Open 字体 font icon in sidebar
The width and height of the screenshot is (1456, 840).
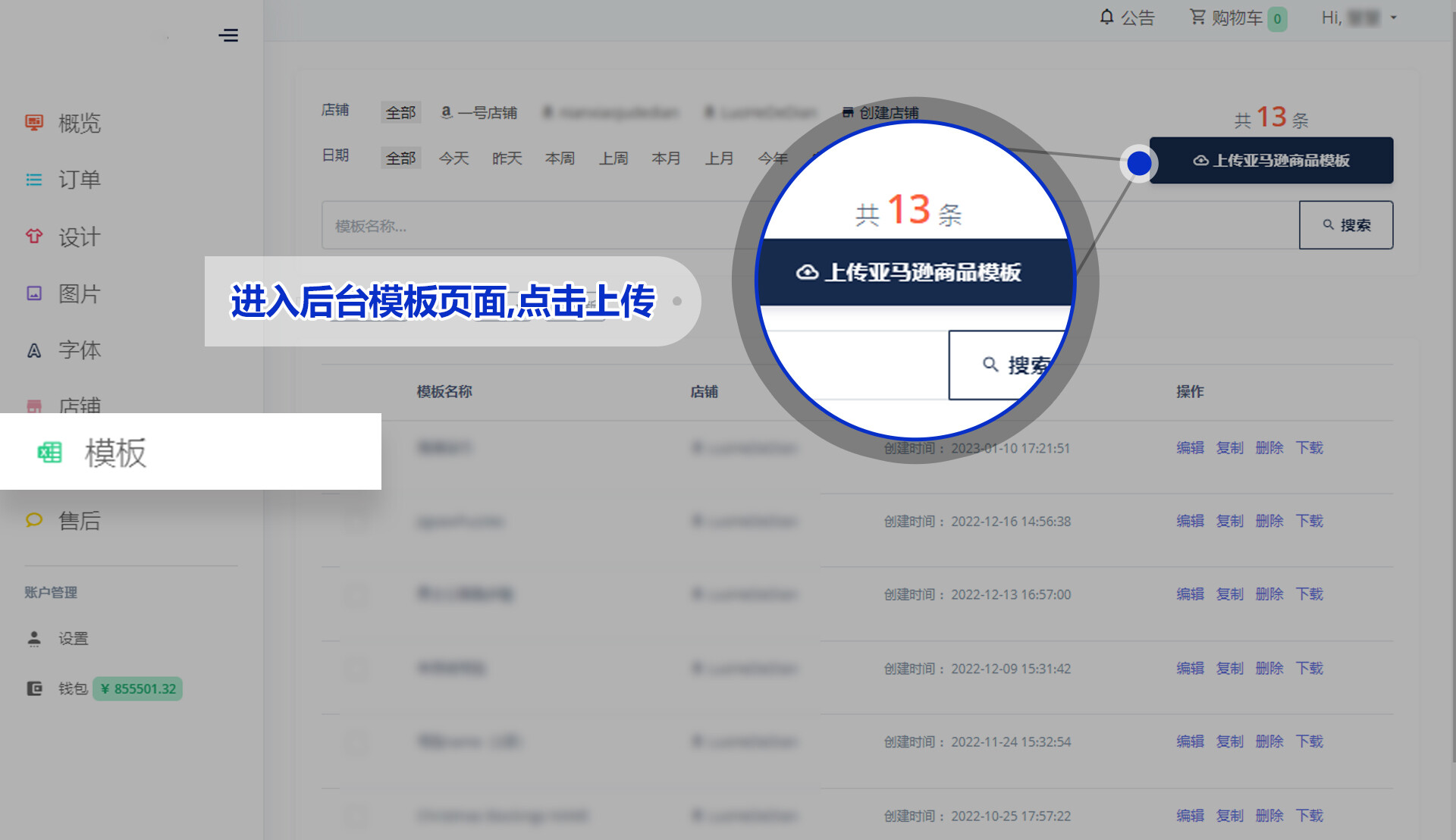click(34, 350)
